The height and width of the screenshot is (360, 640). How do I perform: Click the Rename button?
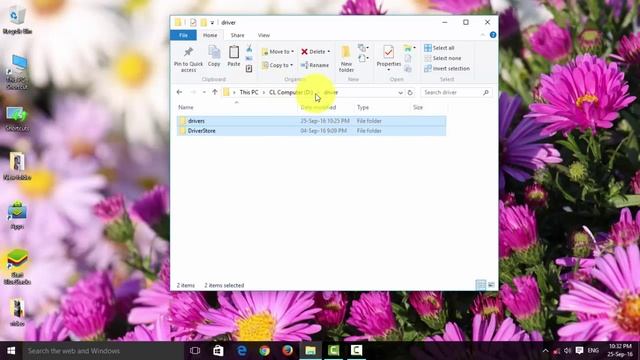pyautogui.click(x=314, y=65)
